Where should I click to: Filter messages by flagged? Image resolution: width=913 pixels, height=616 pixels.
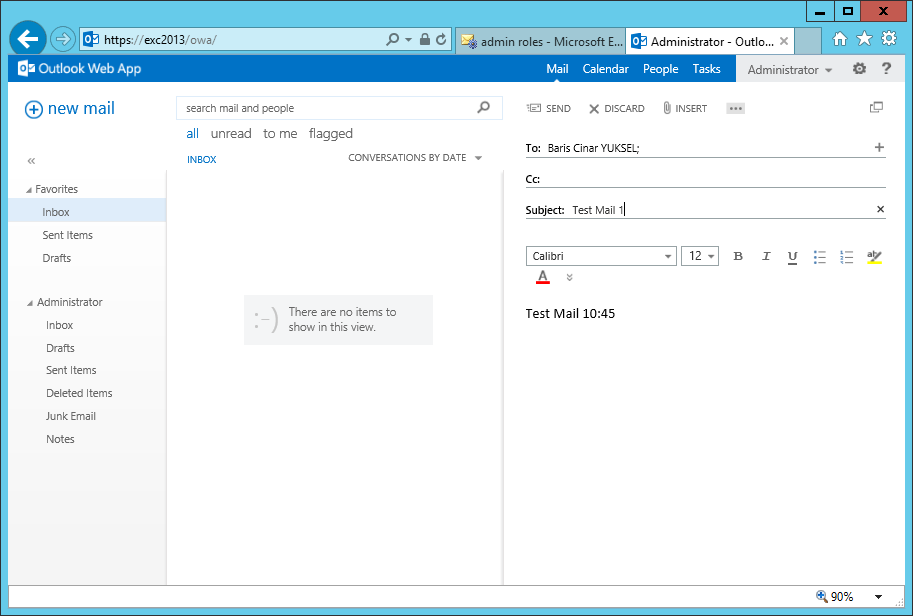pyautogui.click(x=331, y=134)
